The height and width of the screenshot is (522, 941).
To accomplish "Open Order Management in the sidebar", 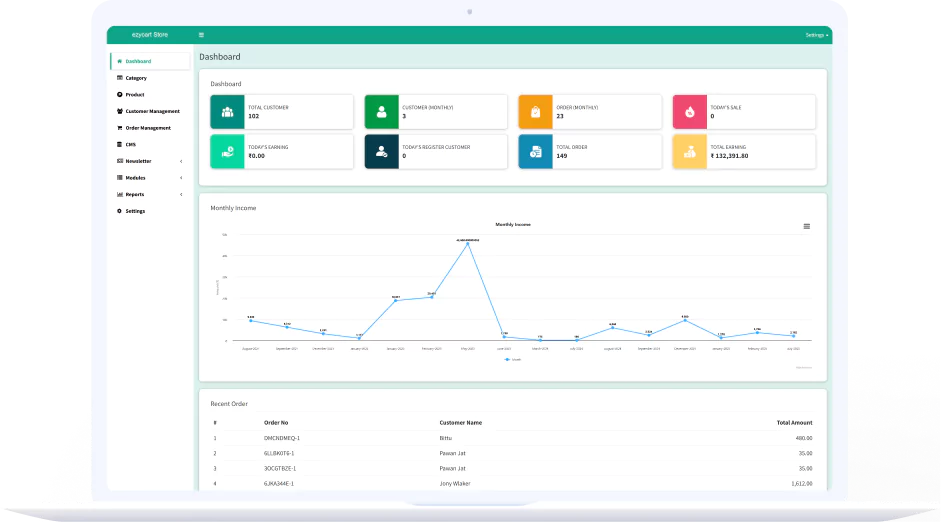I will [150, 128].
